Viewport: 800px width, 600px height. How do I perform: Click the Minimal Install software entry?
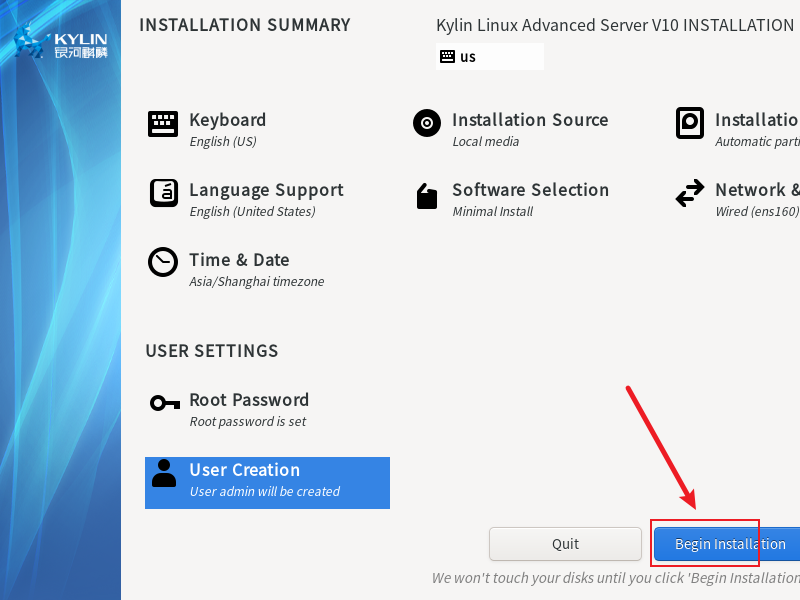(493, 212)
